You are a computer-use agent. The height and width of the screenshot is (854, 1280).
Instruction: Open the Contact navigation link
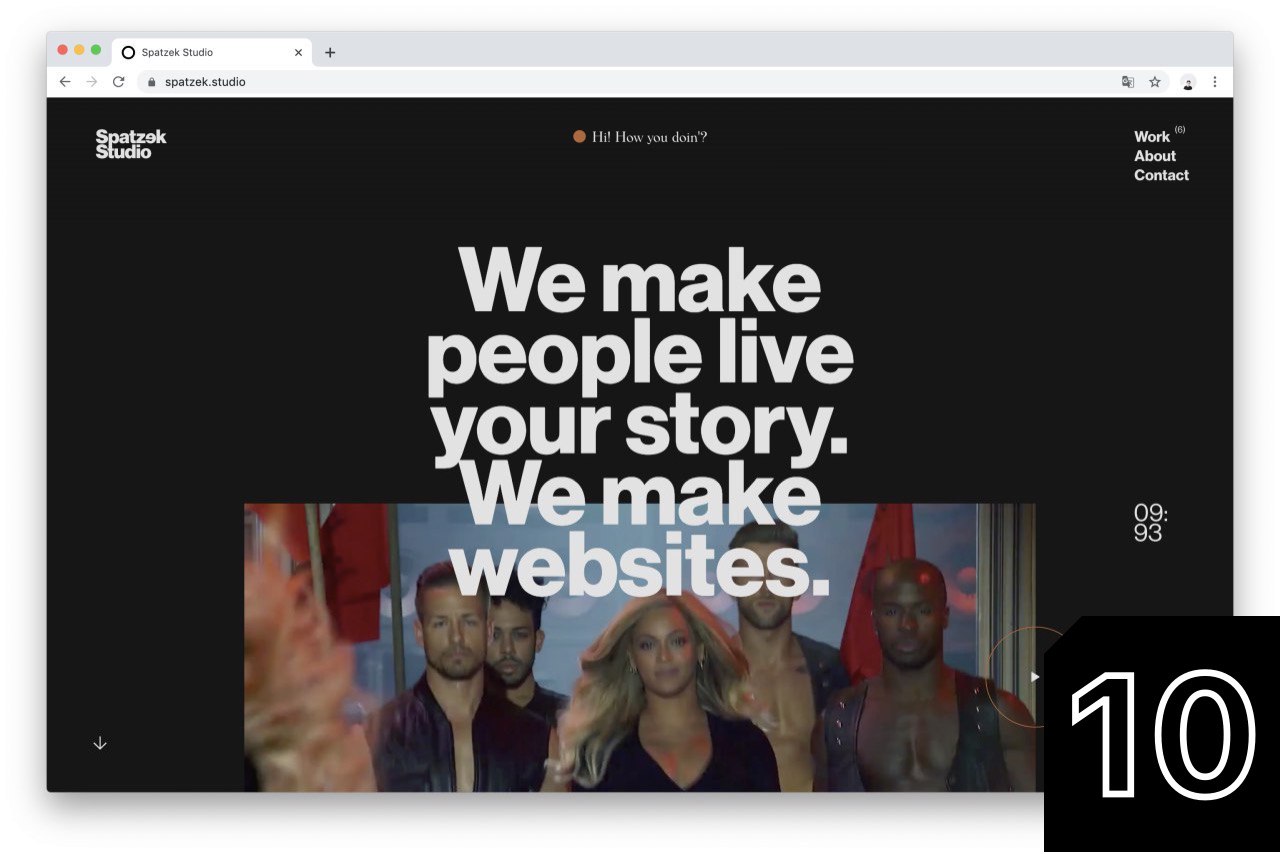point(1161,175)
